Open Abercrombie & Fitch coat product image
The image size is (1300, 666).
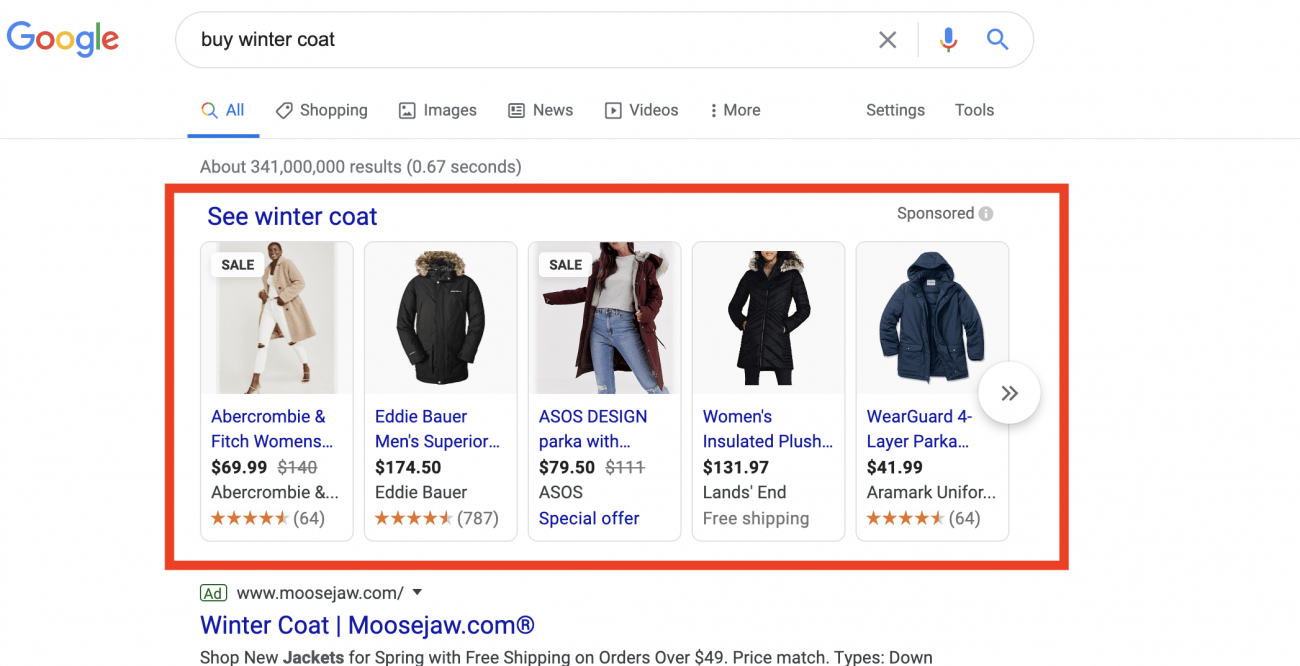coord(277,318)
